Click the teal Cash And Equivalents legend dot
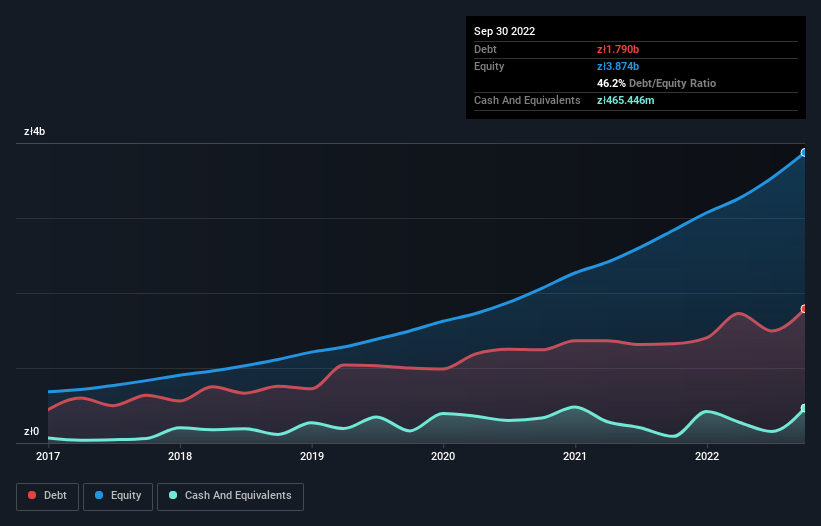This screenshot has width=821, height=526. tap(173, 495)
